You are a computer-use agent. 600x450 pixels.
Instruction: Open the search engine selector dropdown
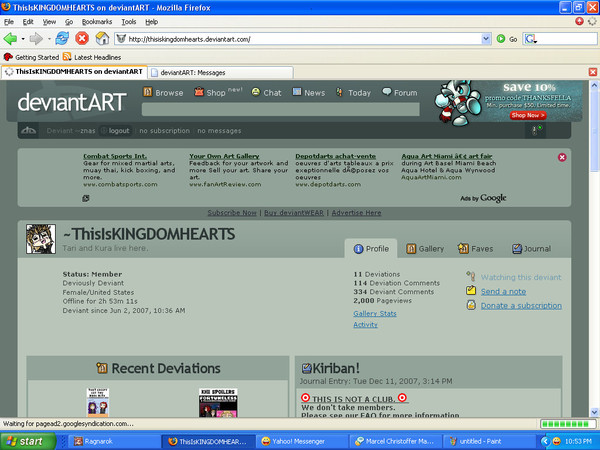[531, 39]
